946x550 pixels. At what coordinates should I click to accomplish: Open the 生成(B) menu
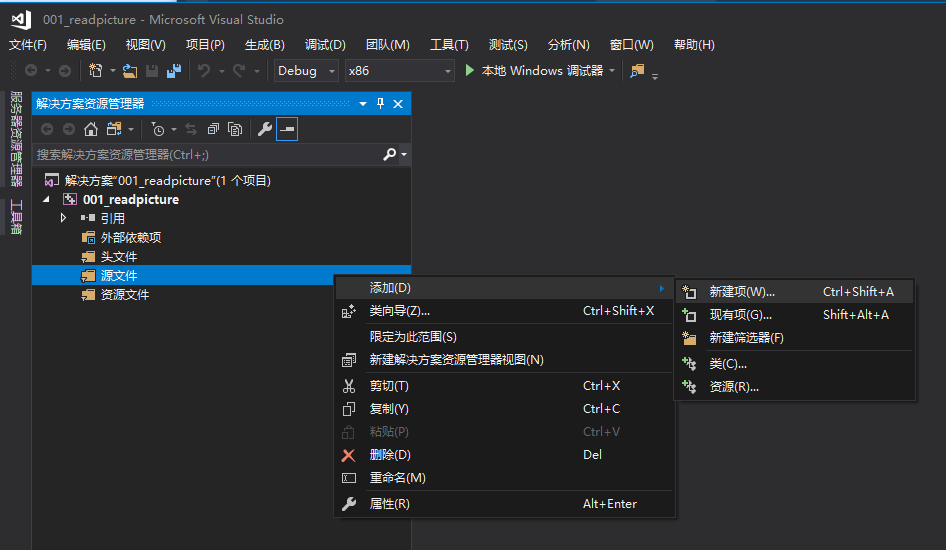(265, 45)
